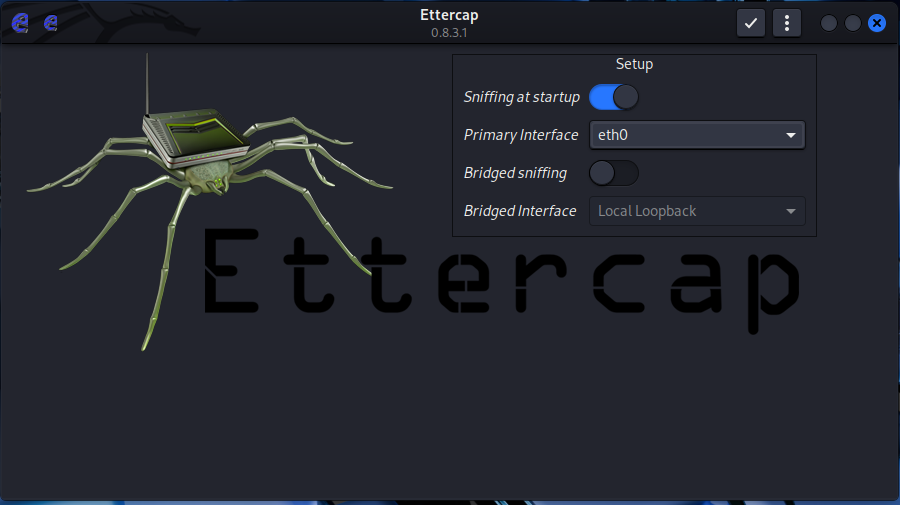Toggle off Sniffing at startup switch
This screenshot has height=505, width=900.
(x=614, y=97)
